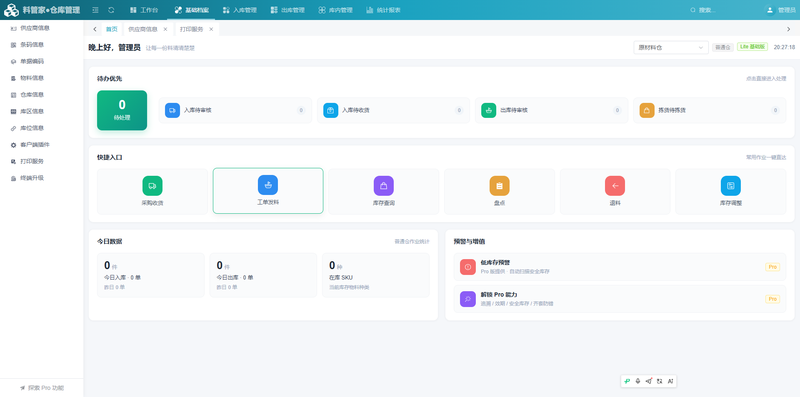Open 盘点 clipboard shortcut icon
Image resolution: width=800 pixels, height=397 pixels.
click(499, 186)
